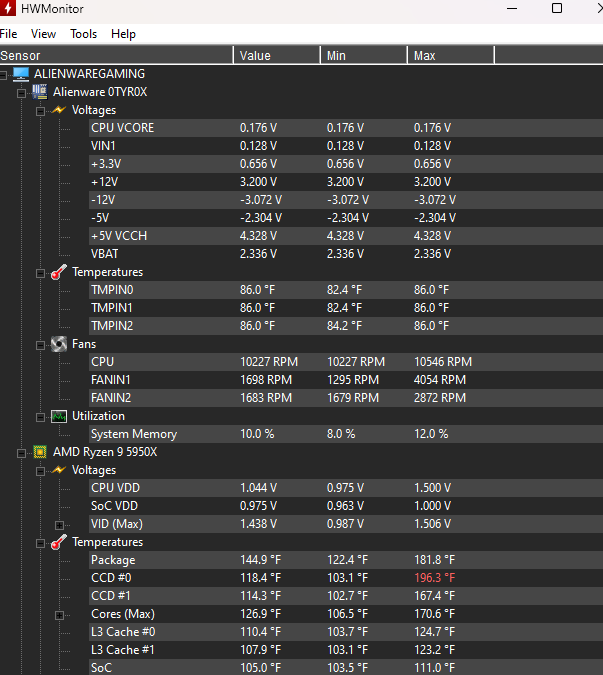Click the red 196.3 °F max value
Screen dimensions: 603x675
[434, 578]
